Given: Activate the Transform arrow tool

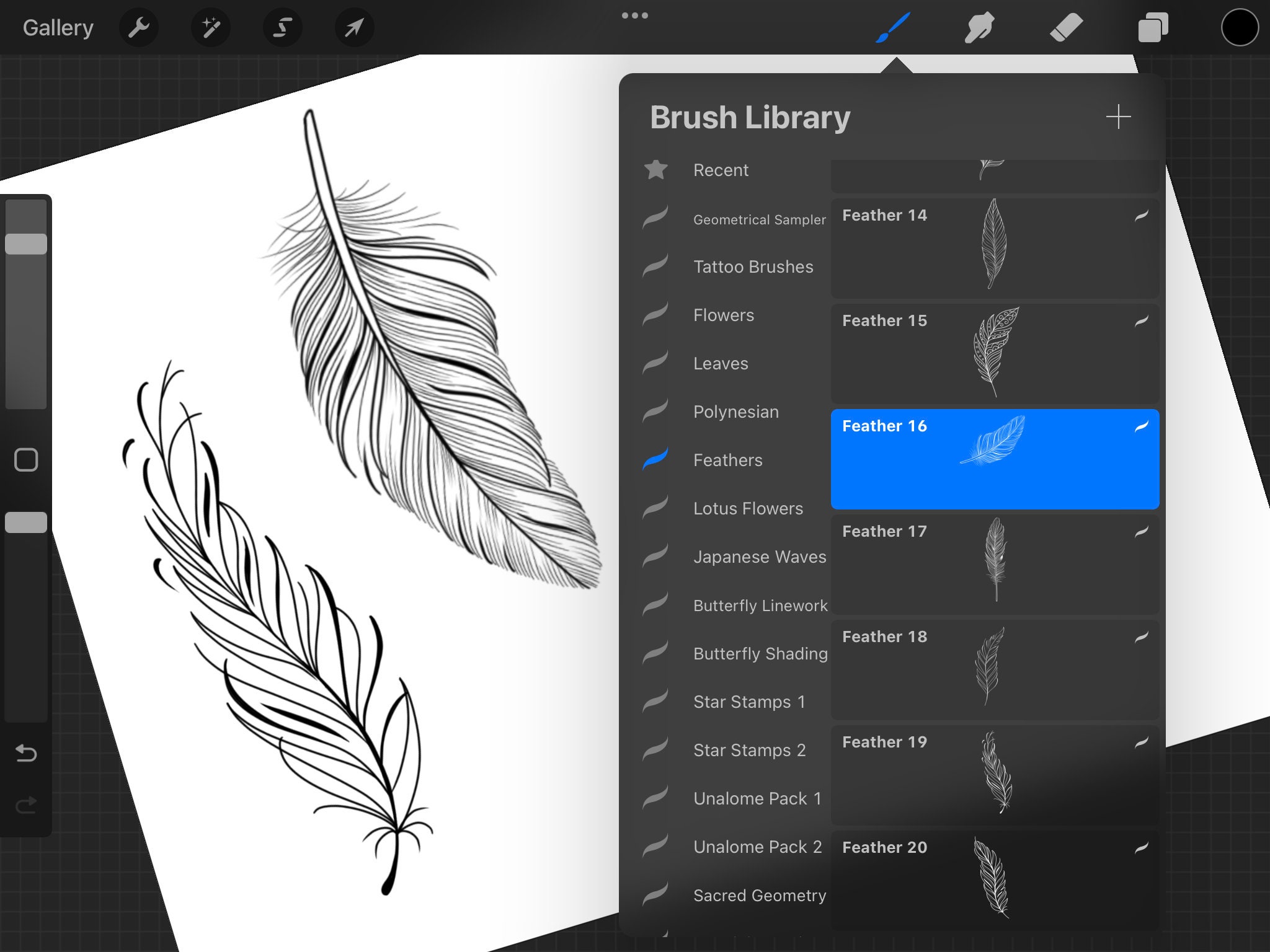Looking at the screenshot, I should point(354,27).
